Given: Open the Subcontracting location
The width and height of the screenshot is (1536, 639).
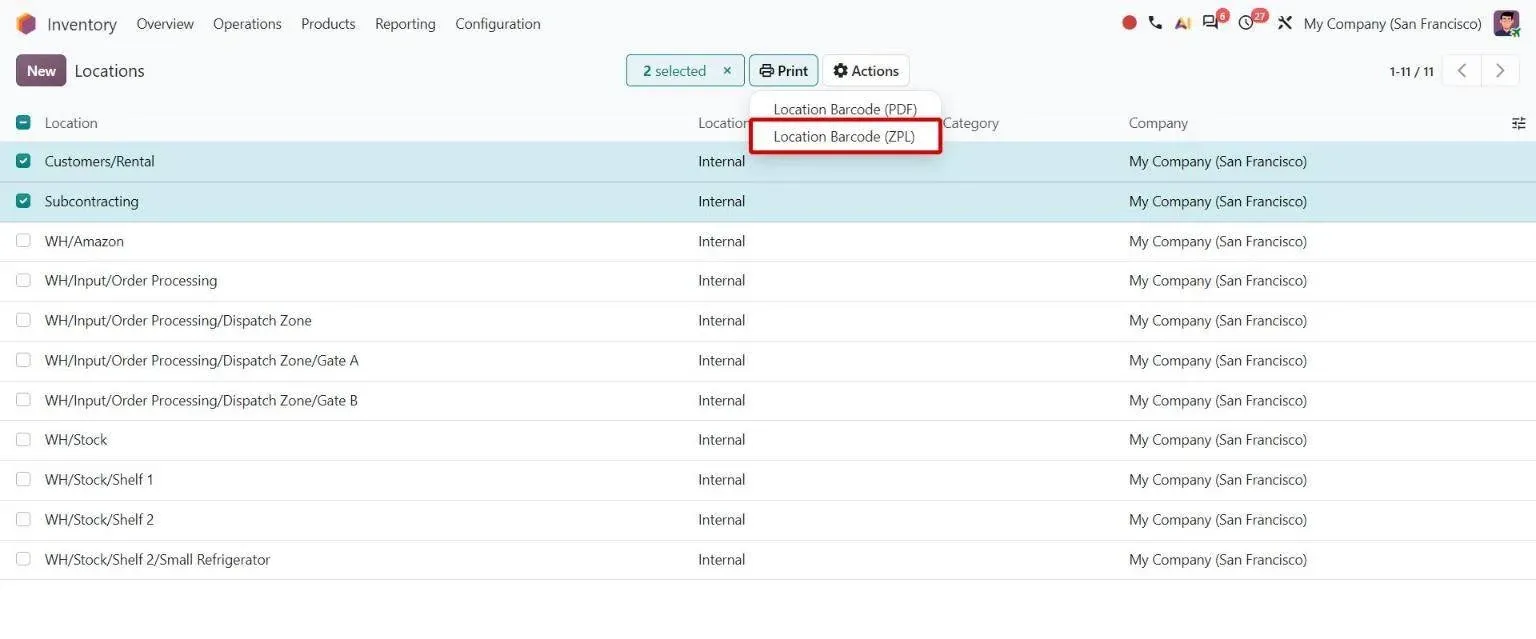Looking at the screenshot, I should coord(92,201).
